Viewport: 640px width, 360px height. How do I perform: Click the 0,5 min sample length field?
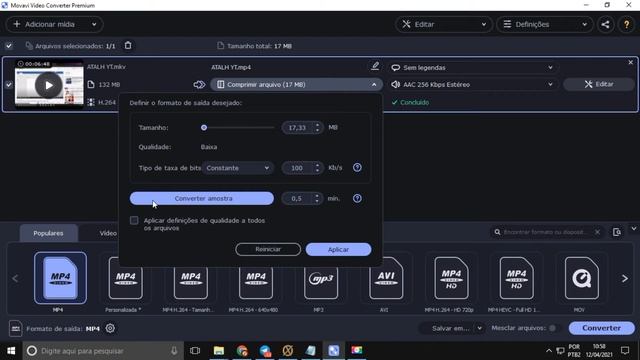[x=298, y=198]
